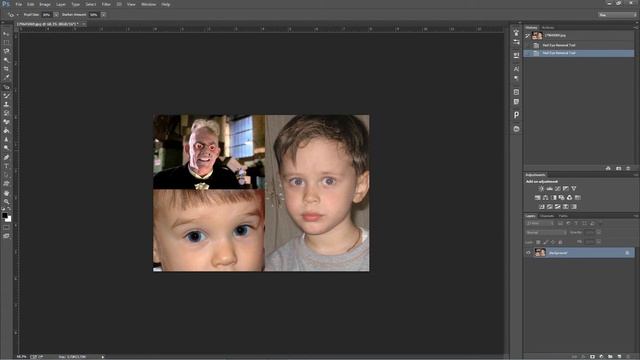Image resolution: width=640 pixels, height=360 pixels.
Task: Open the Window menu
Action: coord(148,4)
